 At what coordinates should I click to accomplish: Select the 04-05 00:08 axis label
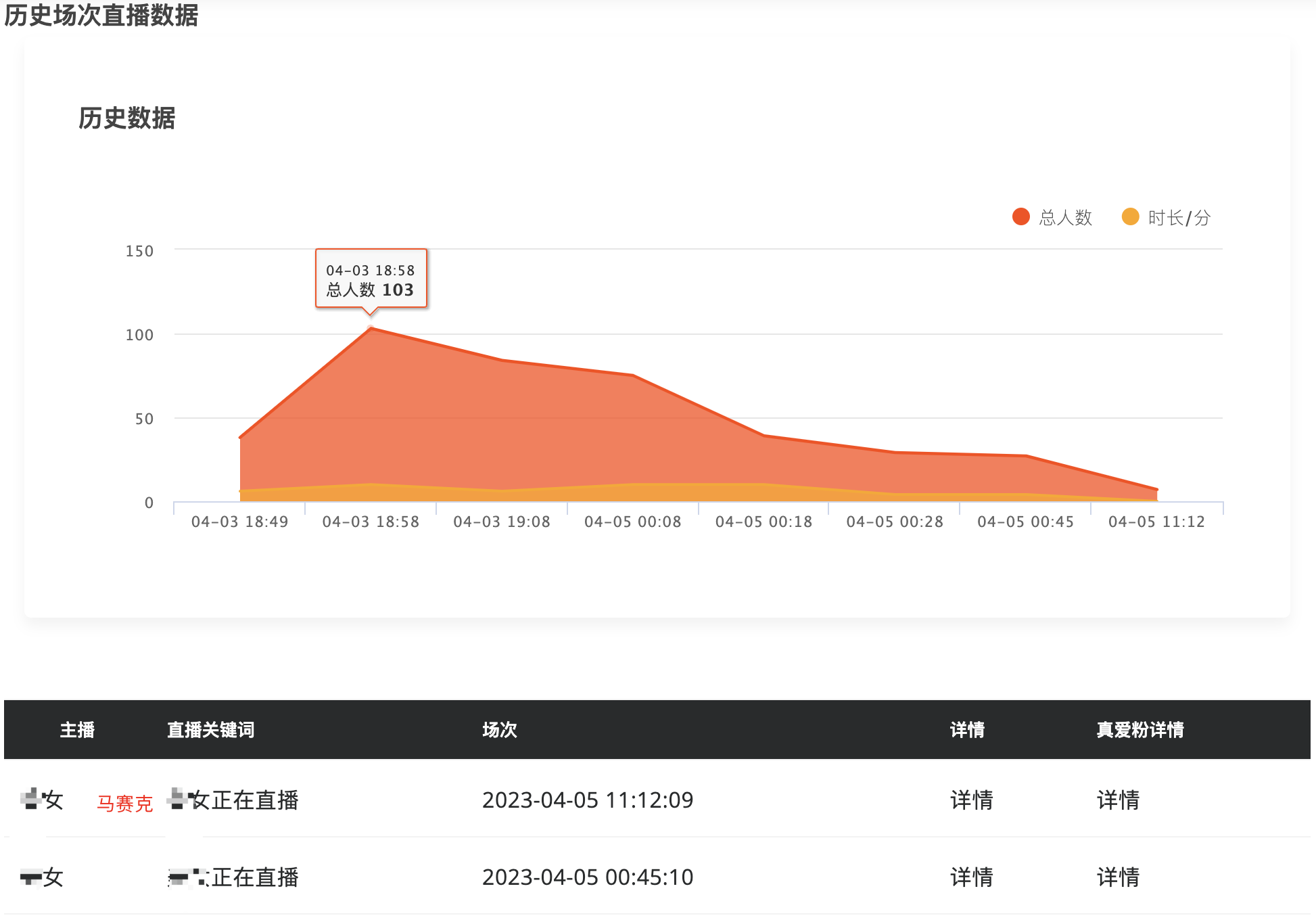coord(632,522)
